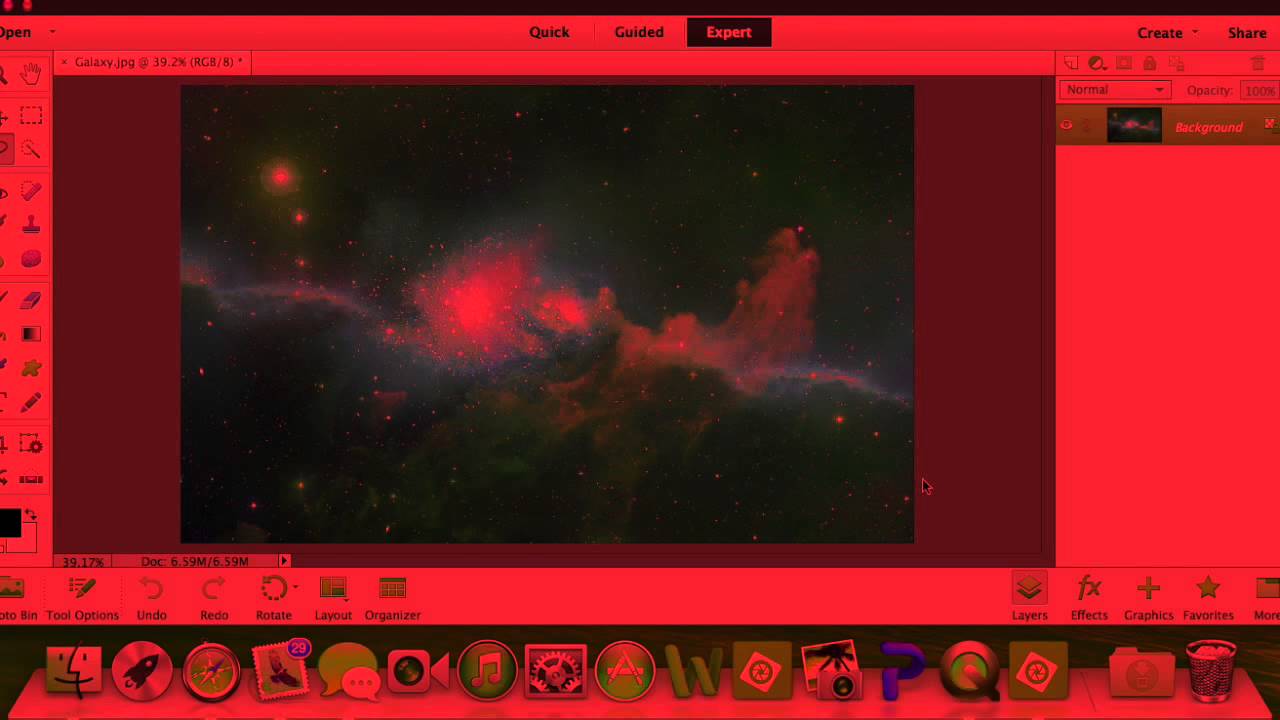Open iTunes from the Dock
Viewport: 1280px width, 720px height.
[x=487, y=670]
